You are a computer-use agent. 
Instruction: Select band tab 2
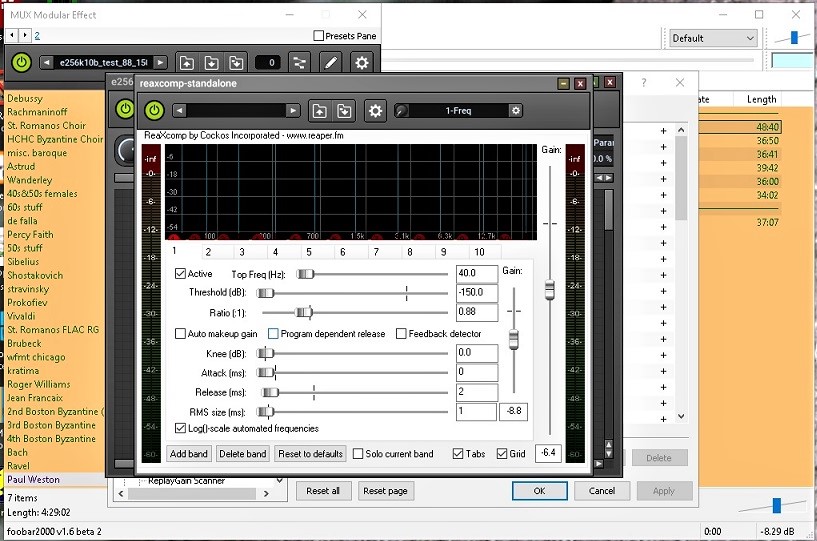208,252
